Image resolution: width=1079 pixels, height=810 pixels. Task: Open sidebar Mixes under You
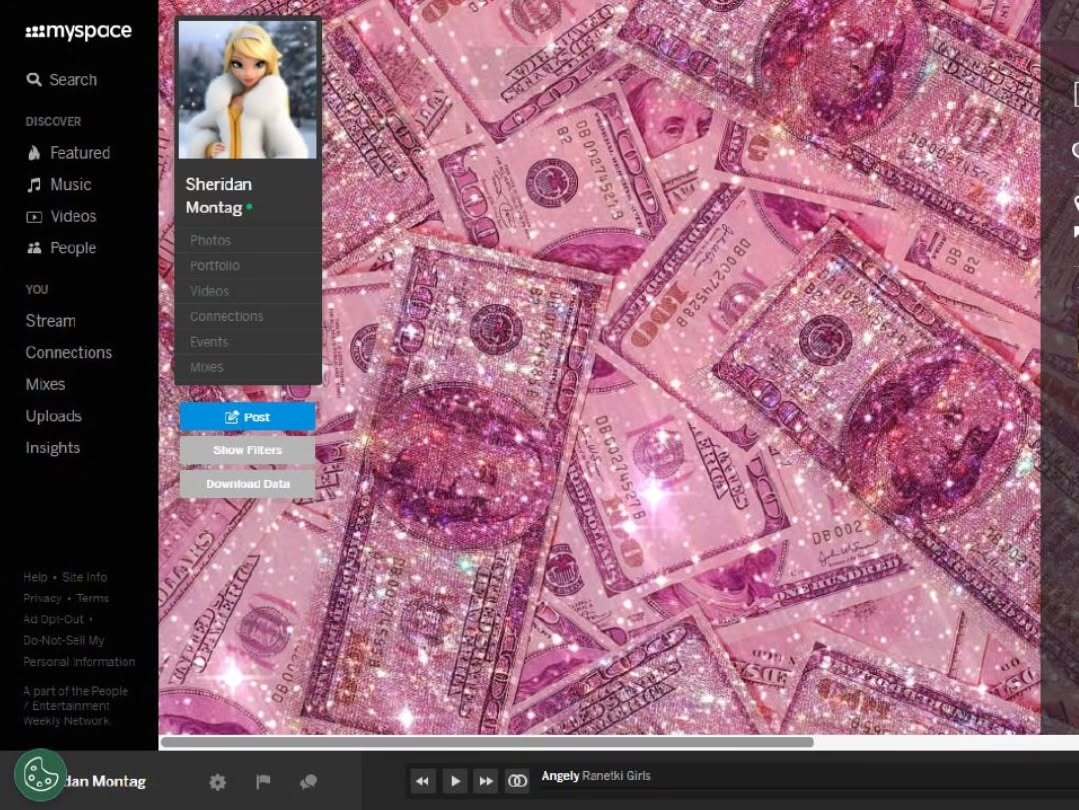pos(45,384)
